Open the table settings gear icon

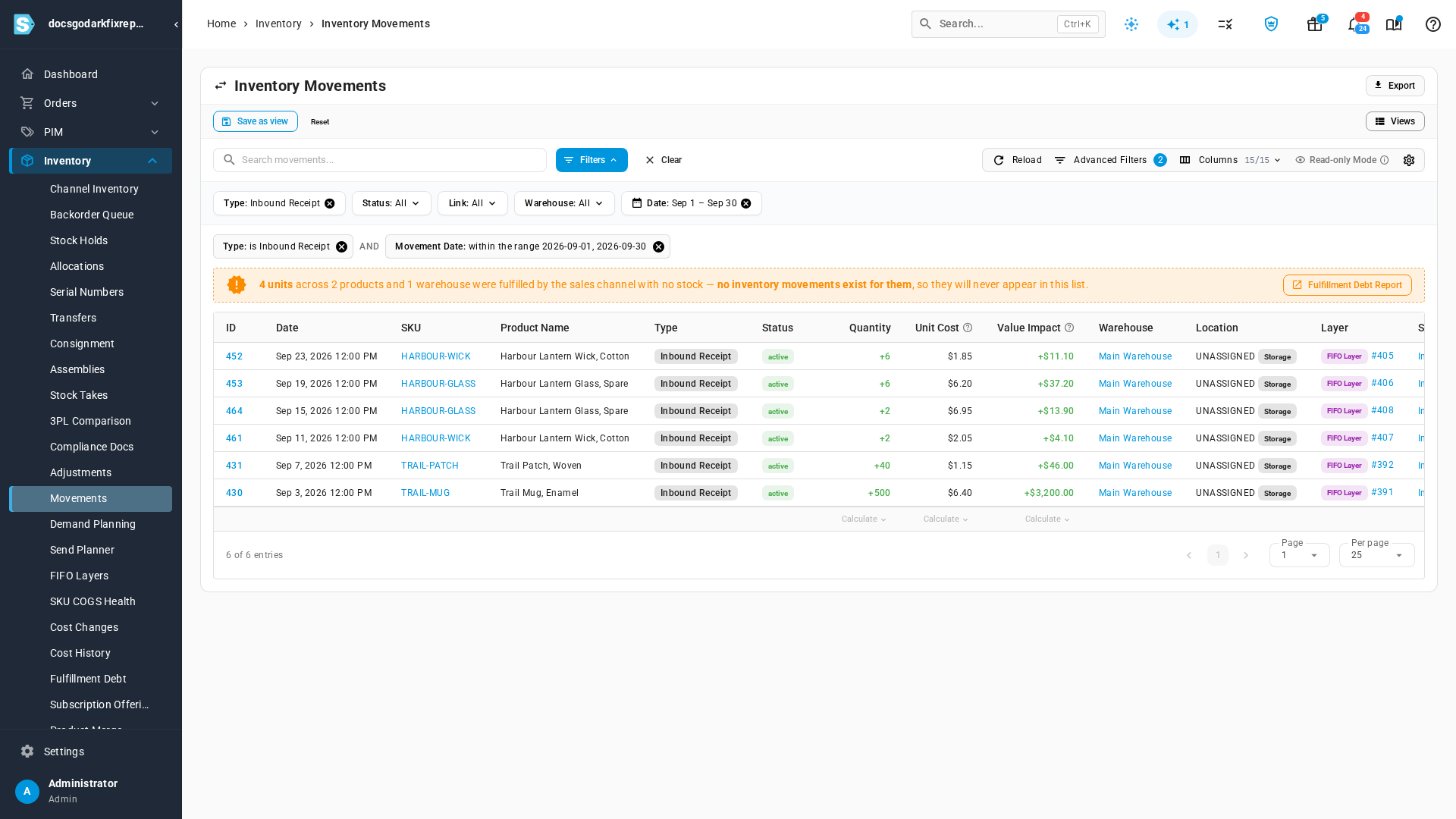click(x=1408, y=160)
